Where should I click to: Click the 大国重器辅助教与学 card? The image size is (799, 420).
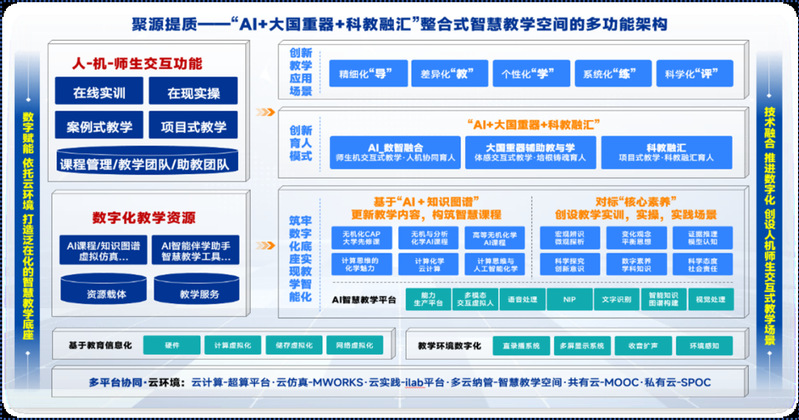click(530, 150)
